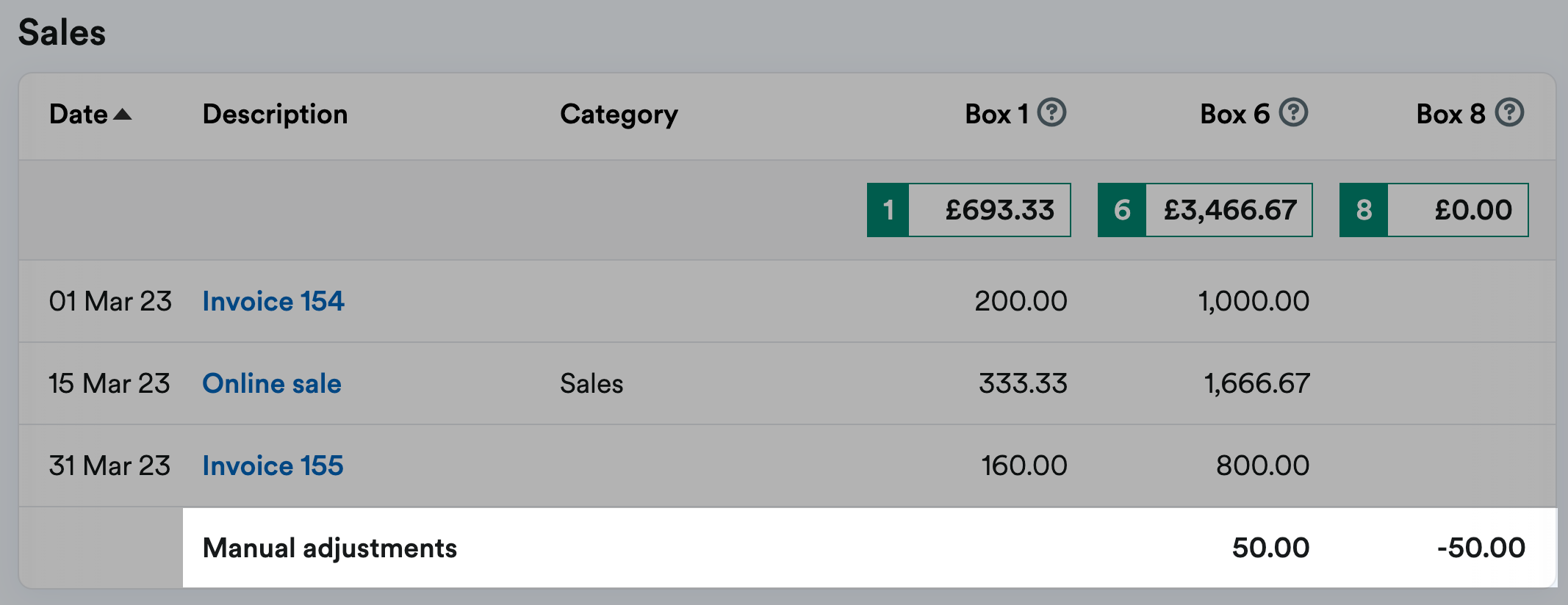Select the green '1' badge beside £693.33
This screenshot has height=605, width=1568.
coord(888,210)
